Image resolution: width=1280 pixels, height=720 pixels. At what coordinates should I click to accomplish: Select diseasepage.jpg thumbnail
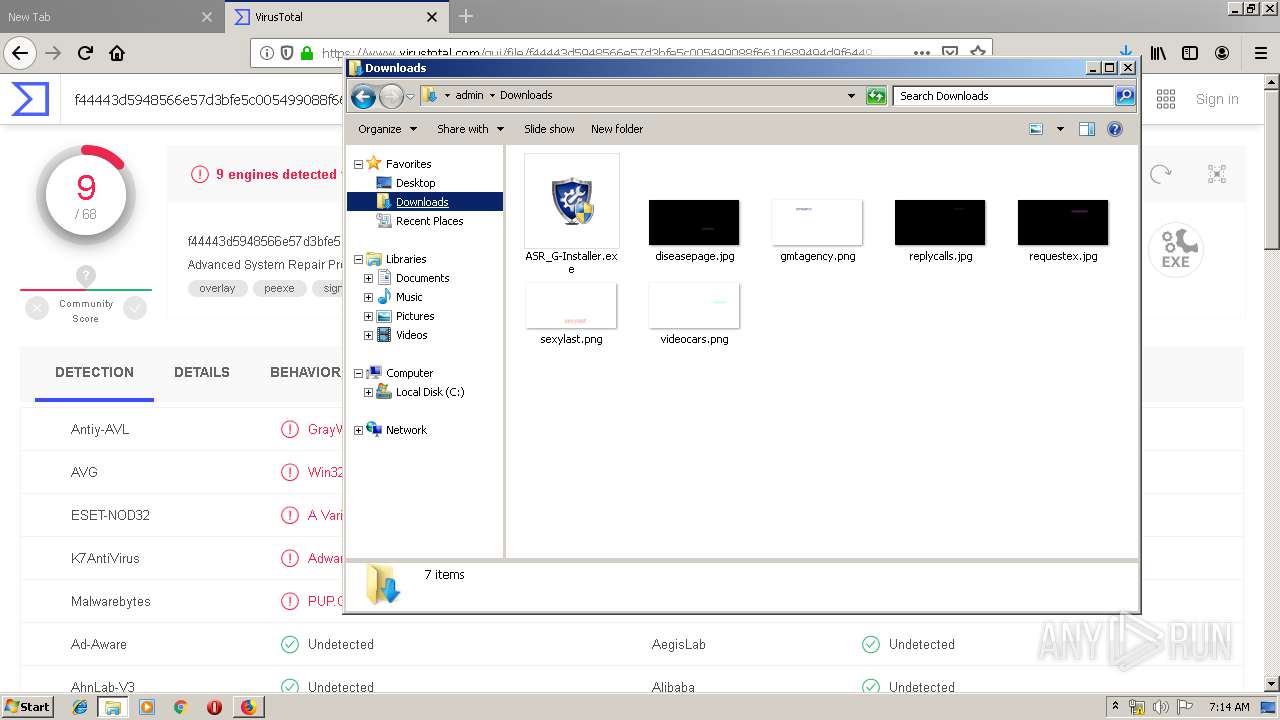pyautogui.click(x=694, y=222)
